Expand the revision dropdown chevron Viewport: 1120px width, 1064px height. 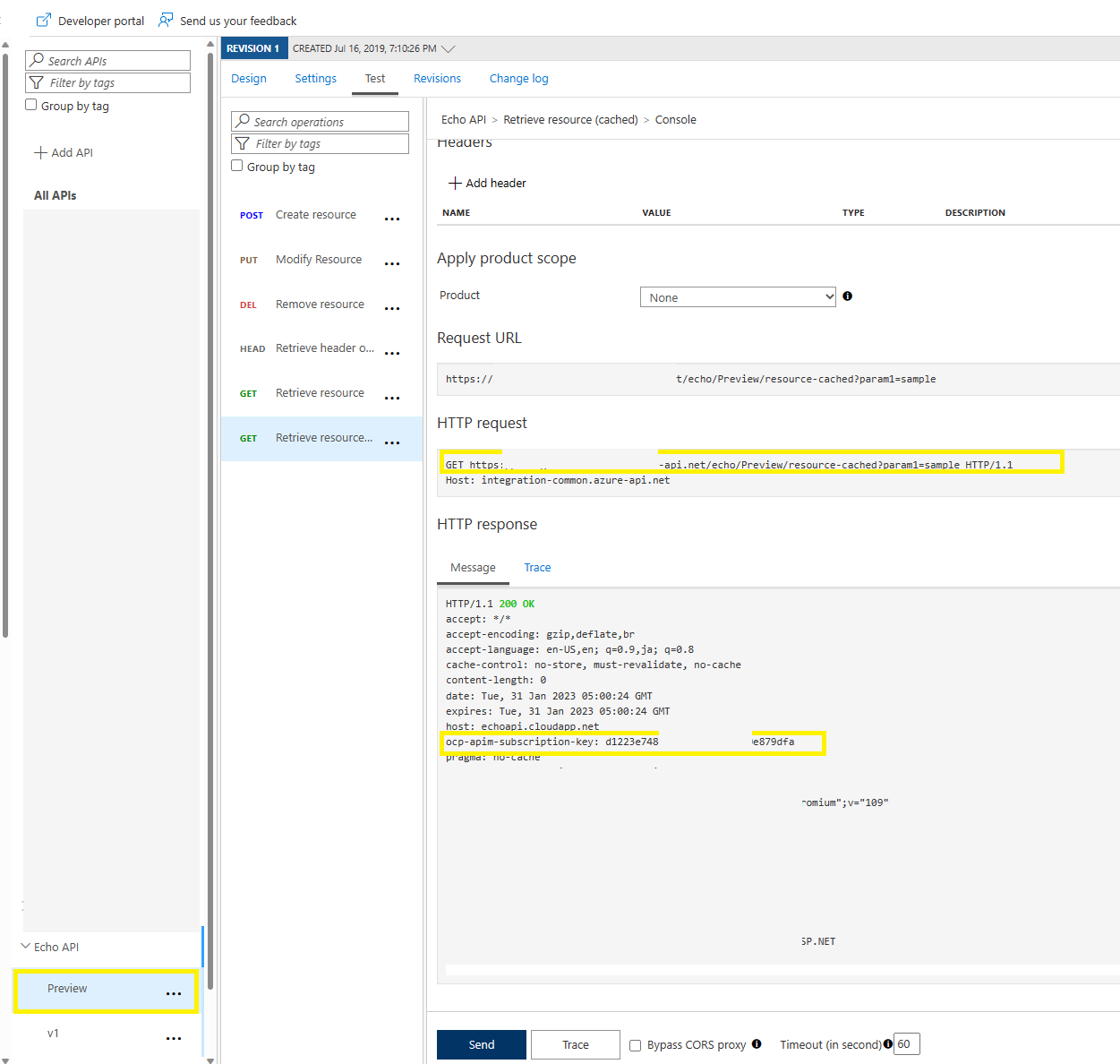click(x=449, y=48)
